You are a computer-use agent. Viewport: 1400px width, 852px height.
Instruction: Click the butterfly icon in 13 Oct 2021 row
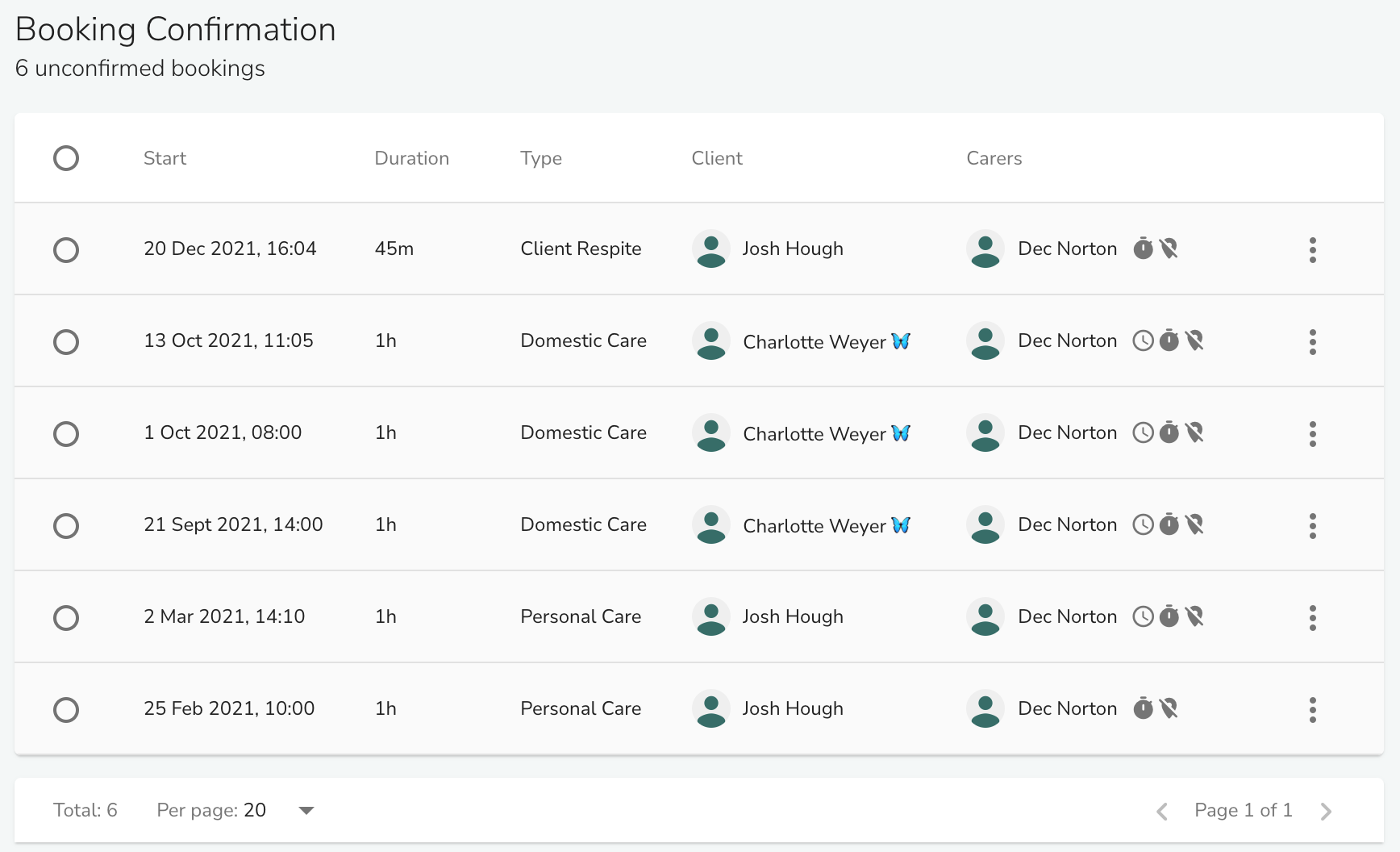pyautogui.click(x=901, y=341)
